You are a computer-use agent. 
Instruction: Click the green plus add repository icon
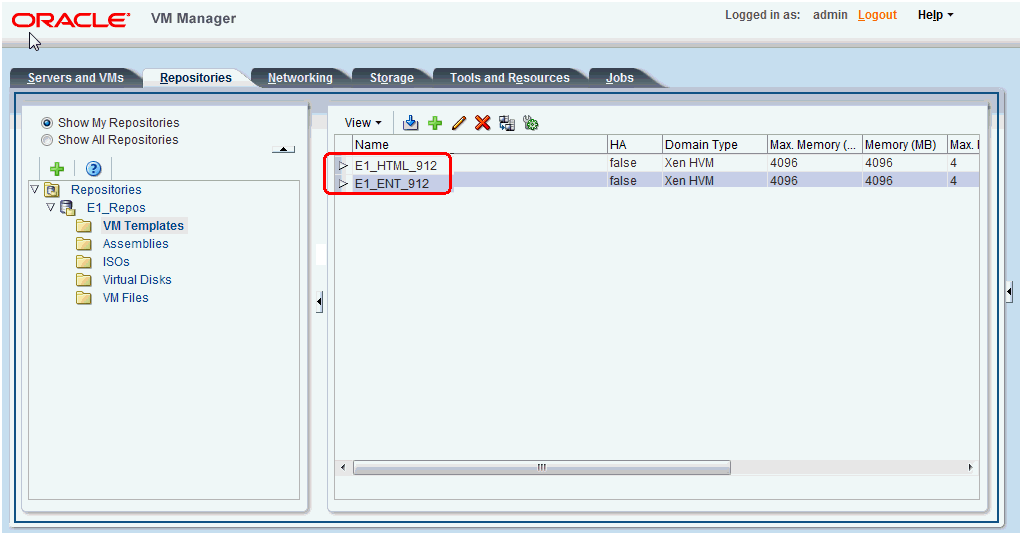[x=57, y=169]
